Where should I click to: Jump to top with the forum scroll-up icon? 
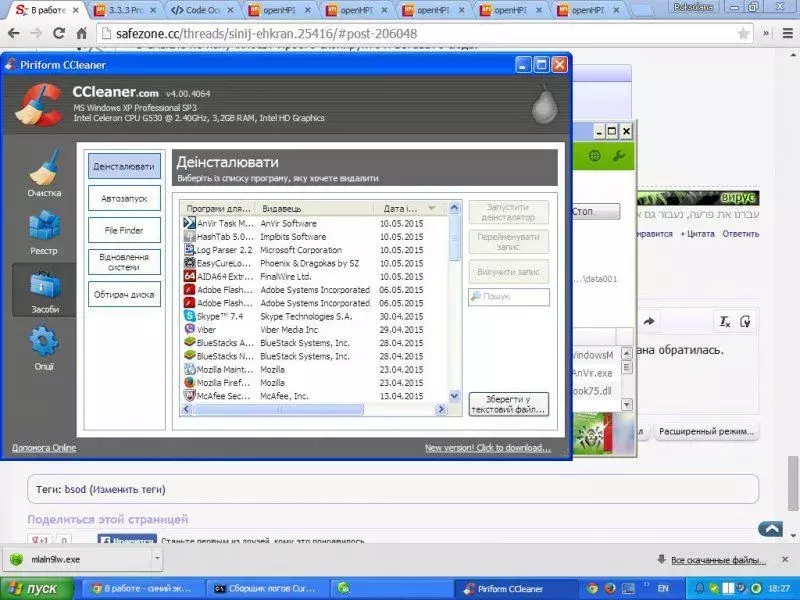pyautogui.click(x=770, y=529)
